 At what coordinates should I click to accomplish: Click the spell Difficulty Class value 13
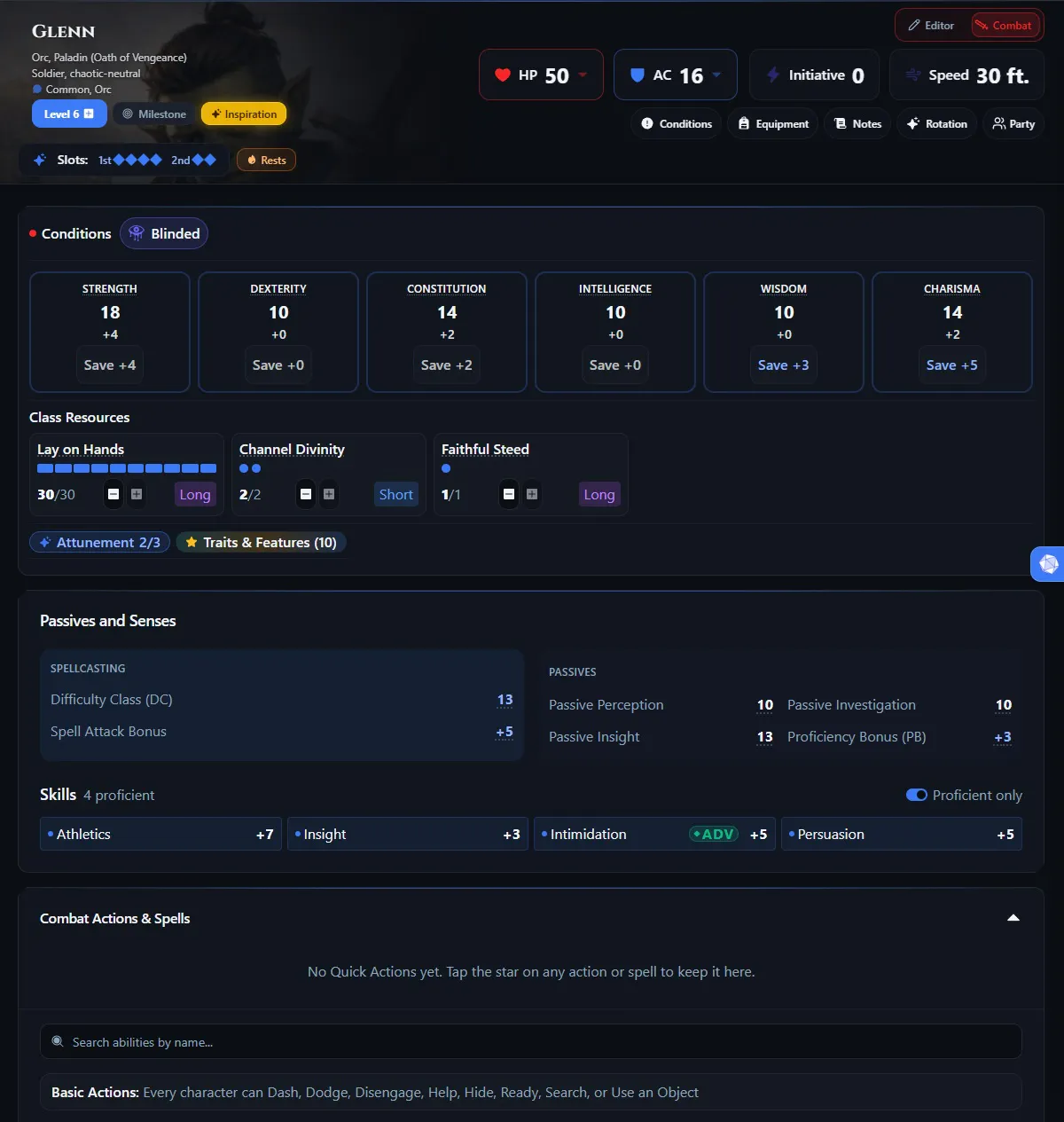505,700
